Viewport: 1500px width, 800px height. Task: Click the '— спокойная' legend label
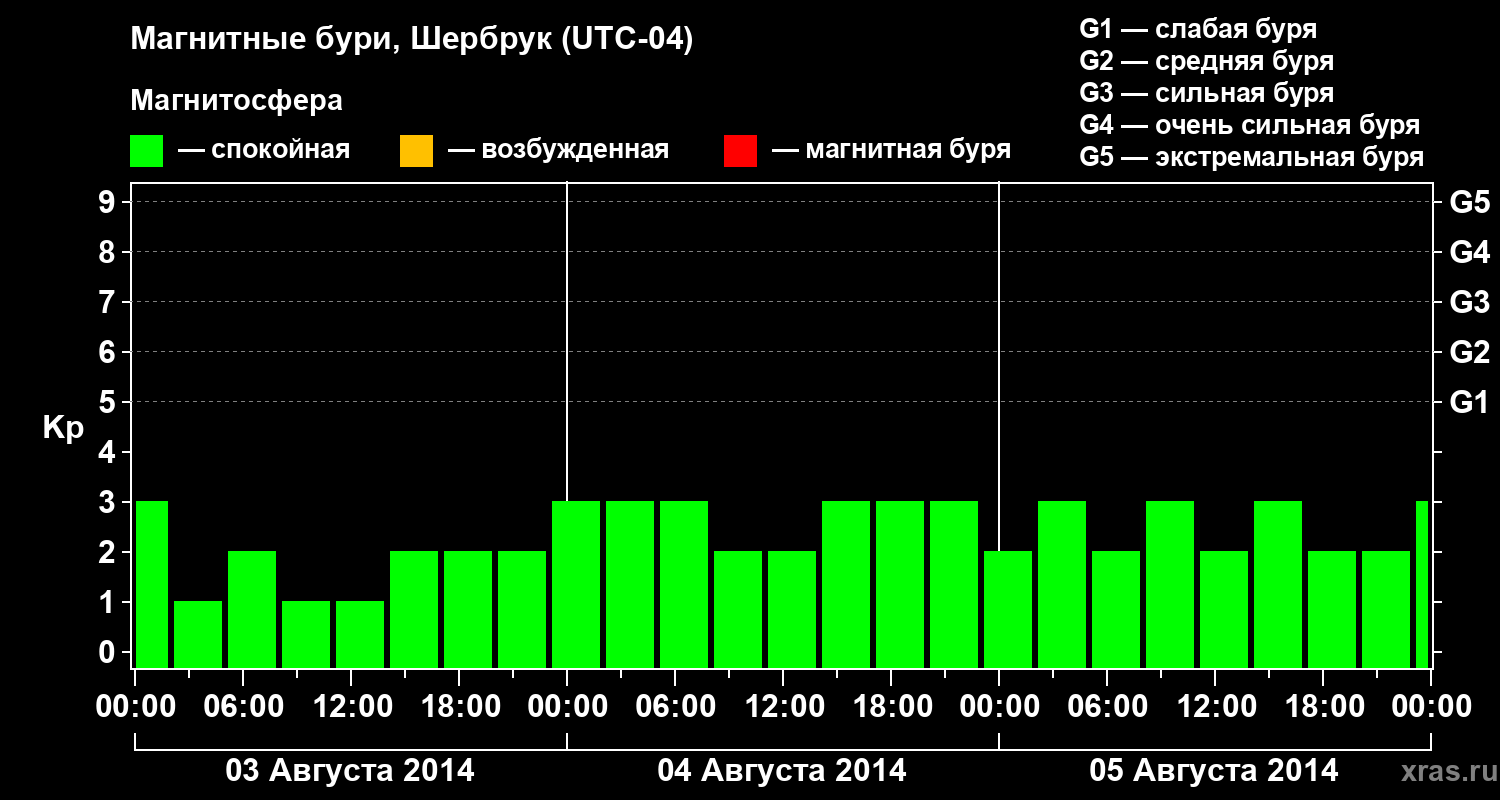click(264, 151)
